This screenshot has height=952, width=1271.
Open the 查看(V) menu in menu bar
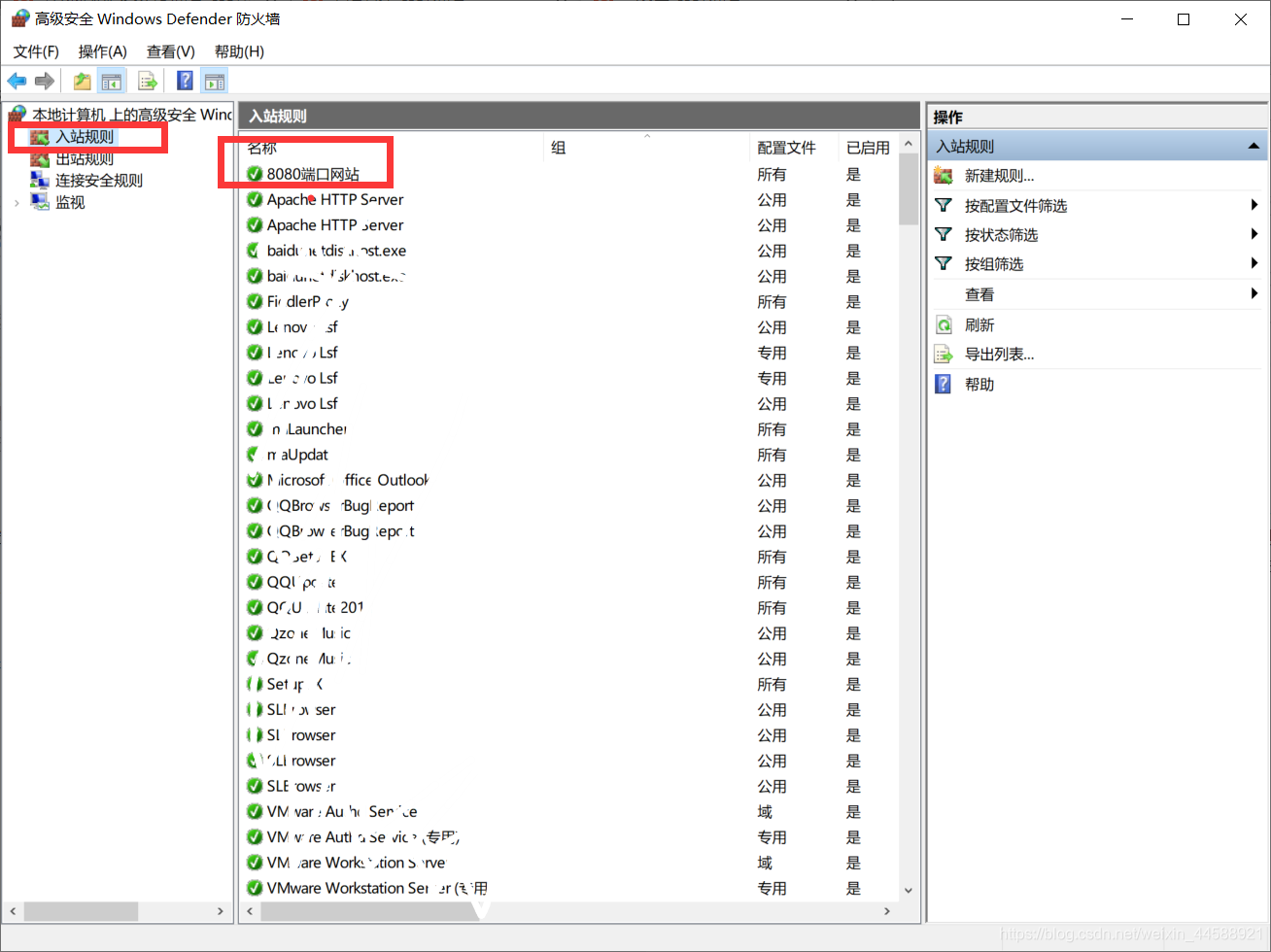[x=171, y=51]
